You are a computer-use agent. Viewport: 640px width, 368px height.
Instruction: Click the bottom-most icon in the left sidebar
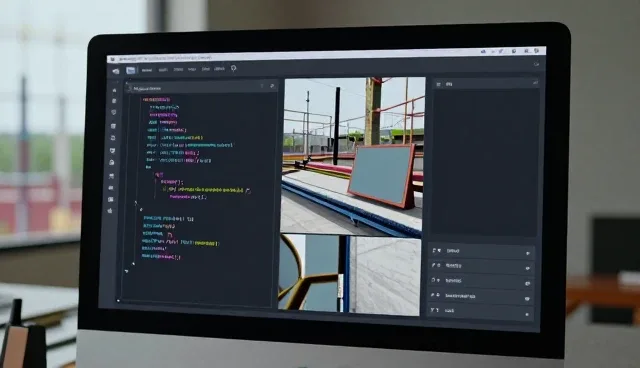tap(110, 211)
